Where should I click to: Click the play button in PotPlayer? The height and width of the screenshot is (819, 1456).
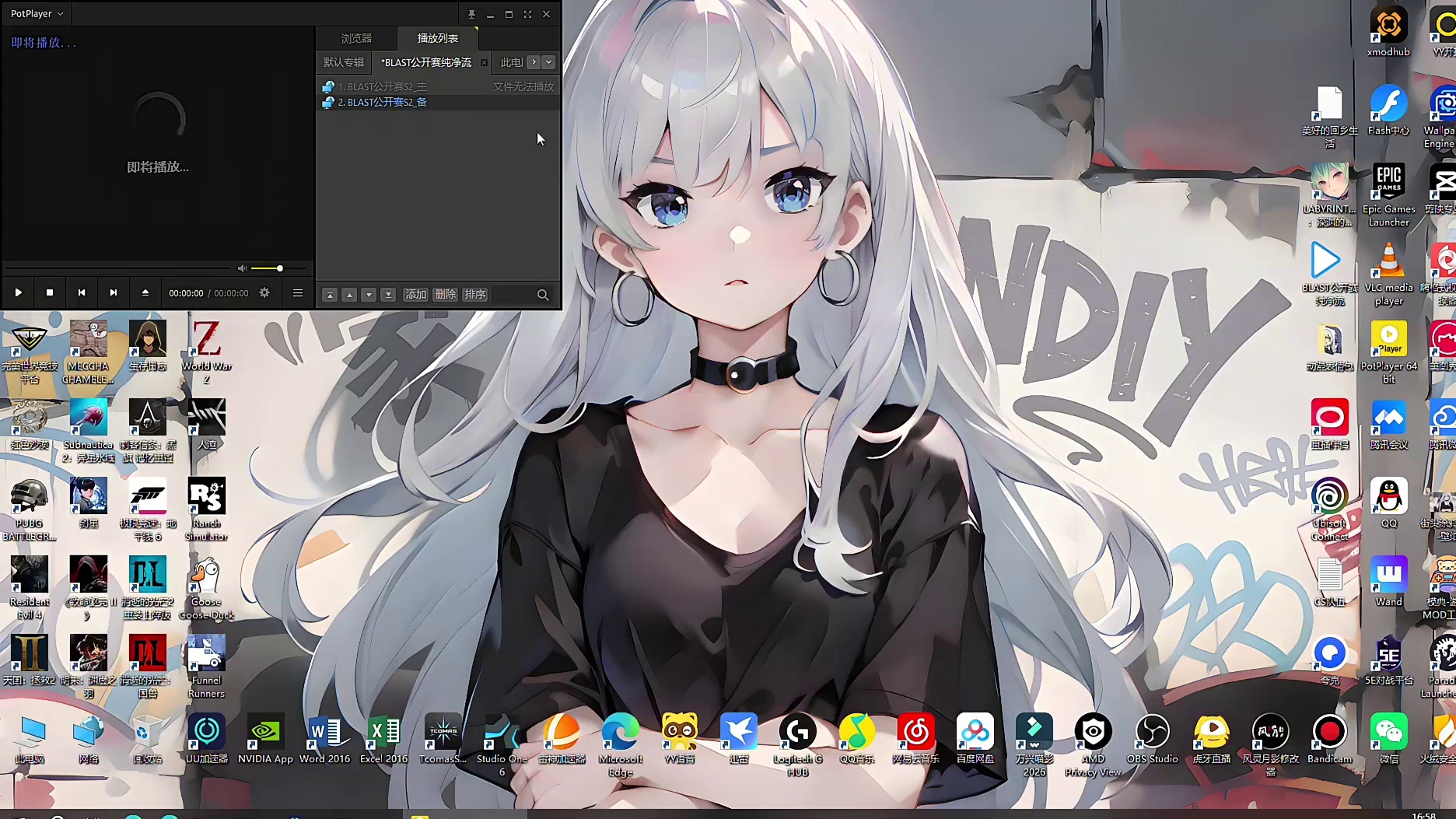[18, 292]
